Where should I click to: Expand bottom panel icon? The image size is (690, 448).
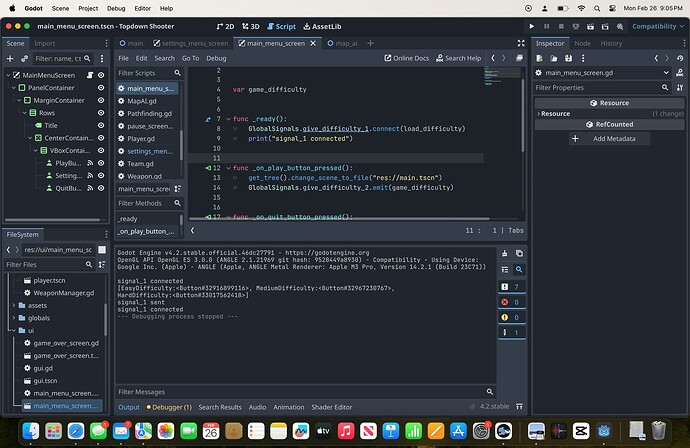519,407
